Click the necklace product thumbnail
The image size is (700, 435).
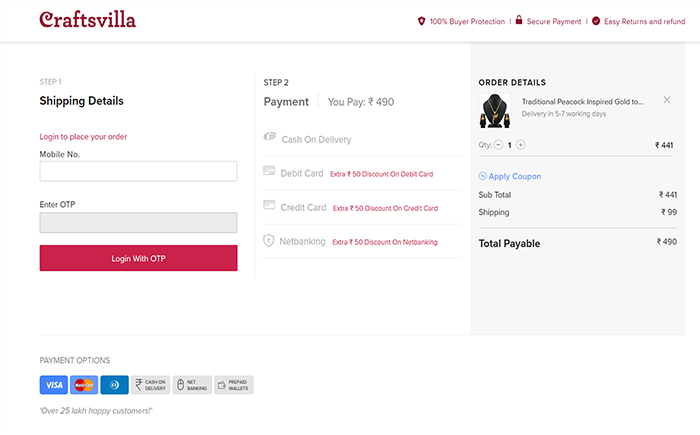(x=495, y=111)
